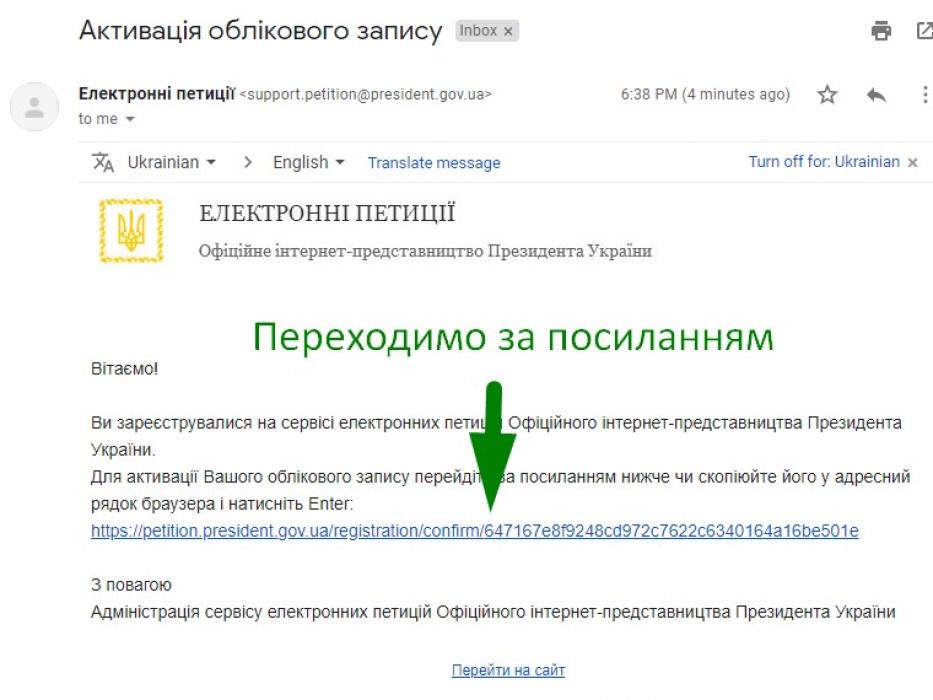Image resolution: width=933 pixels, height=700 pixels.
Task: Expand recipient details arrow next to 'to me'
Action: (130, 119)
